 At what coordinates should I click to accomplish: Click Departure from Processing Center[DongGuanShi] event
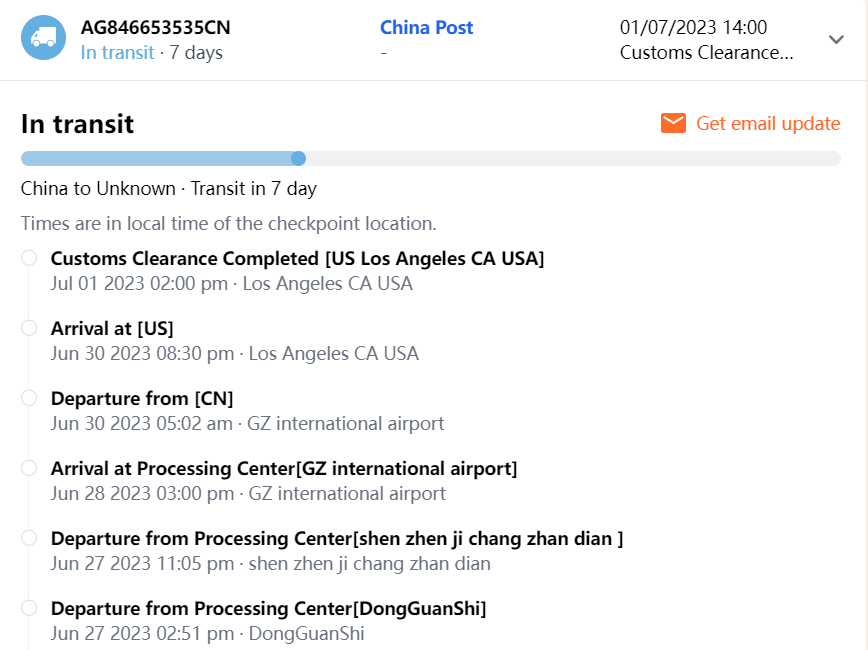click(x=268, y=609)
